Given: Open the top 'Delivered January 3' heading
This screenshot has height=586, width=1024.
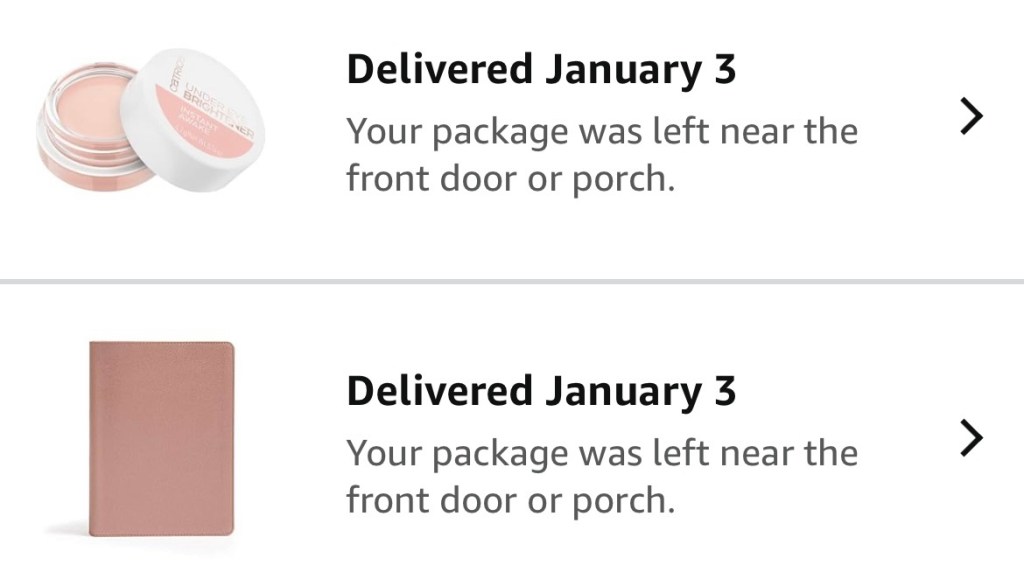Looking at the screenshot, I should click(x=540, y=71).
